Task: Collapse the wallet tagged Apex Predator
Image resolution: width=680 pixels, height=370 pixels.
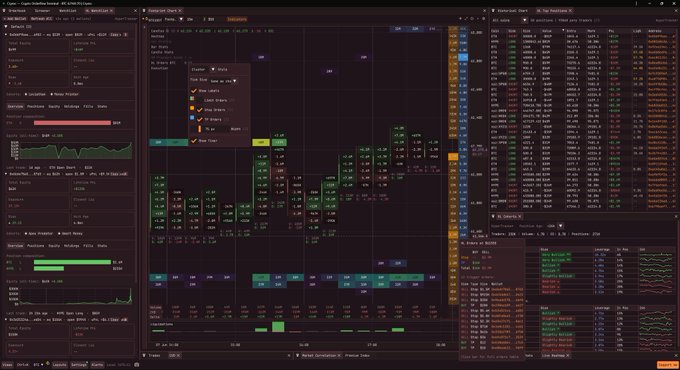Action: point(7,174)
